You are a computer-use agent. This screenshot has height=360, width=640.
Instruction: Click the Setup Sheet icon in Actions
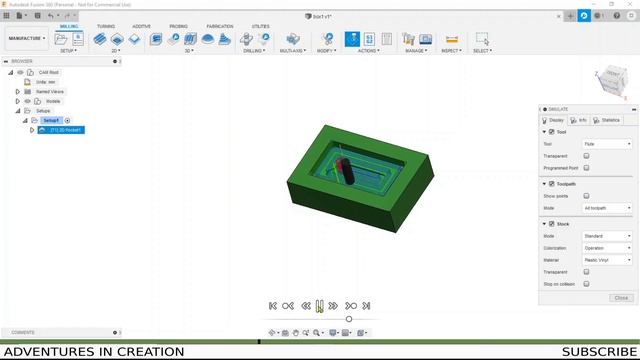pos(387,39)
